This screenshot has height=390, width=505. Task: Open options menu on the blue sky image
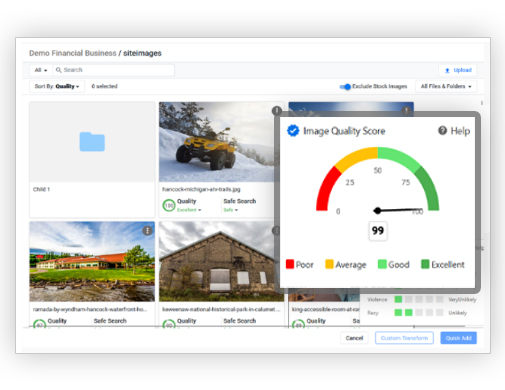pyautogui.click(x=406, y=110)
